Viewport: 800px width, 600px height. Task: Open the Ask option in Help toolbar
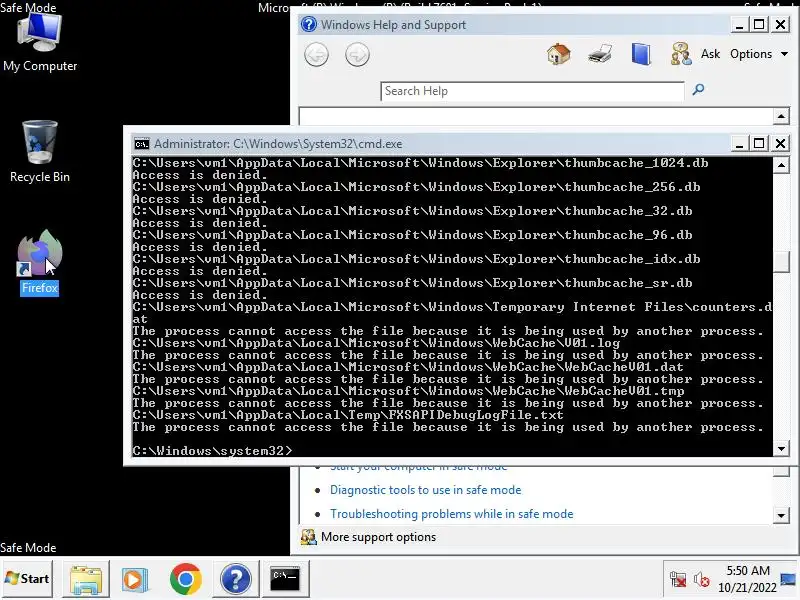point(710,54)
